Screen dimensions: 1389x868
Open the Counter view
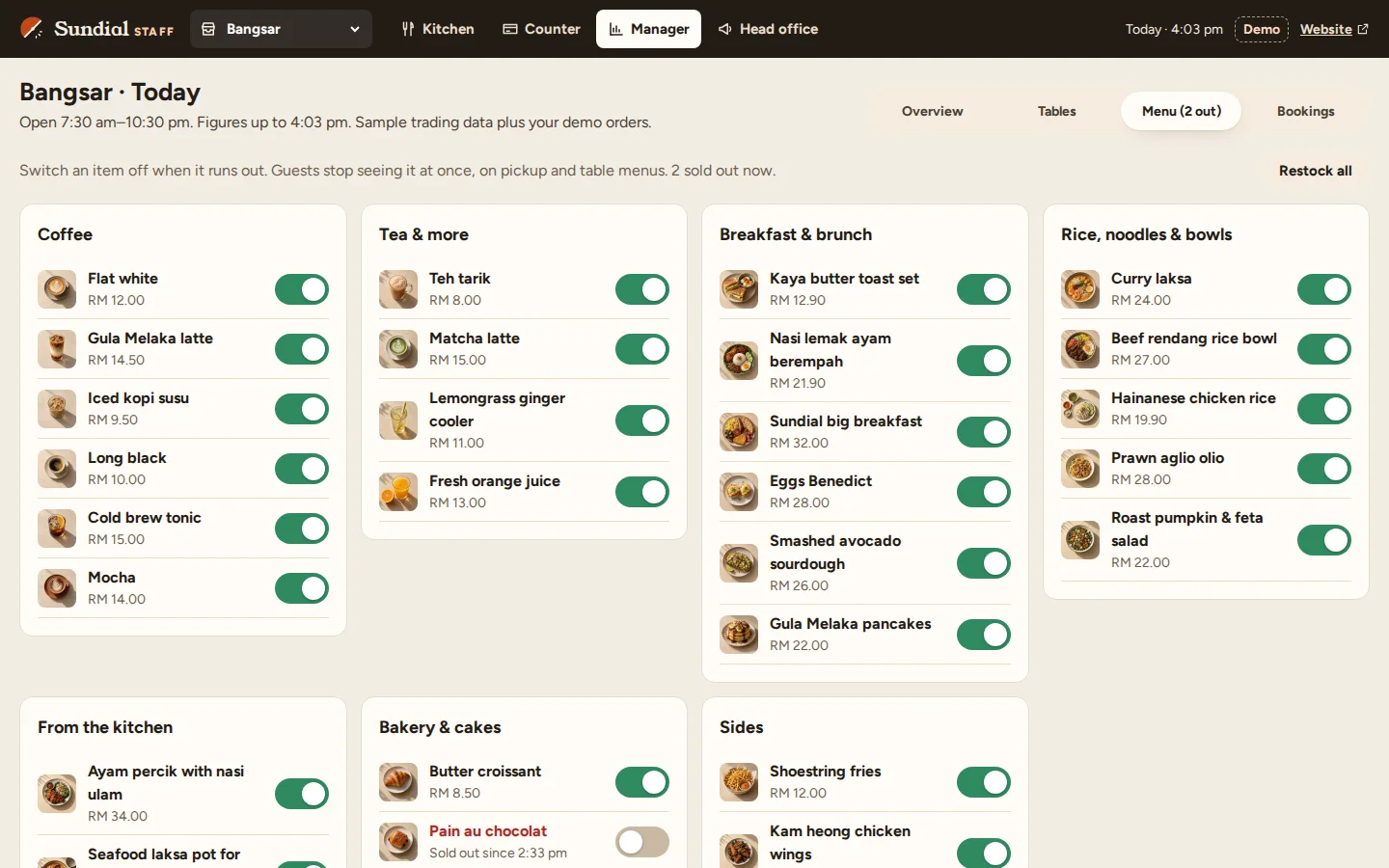tap(541, 29)
